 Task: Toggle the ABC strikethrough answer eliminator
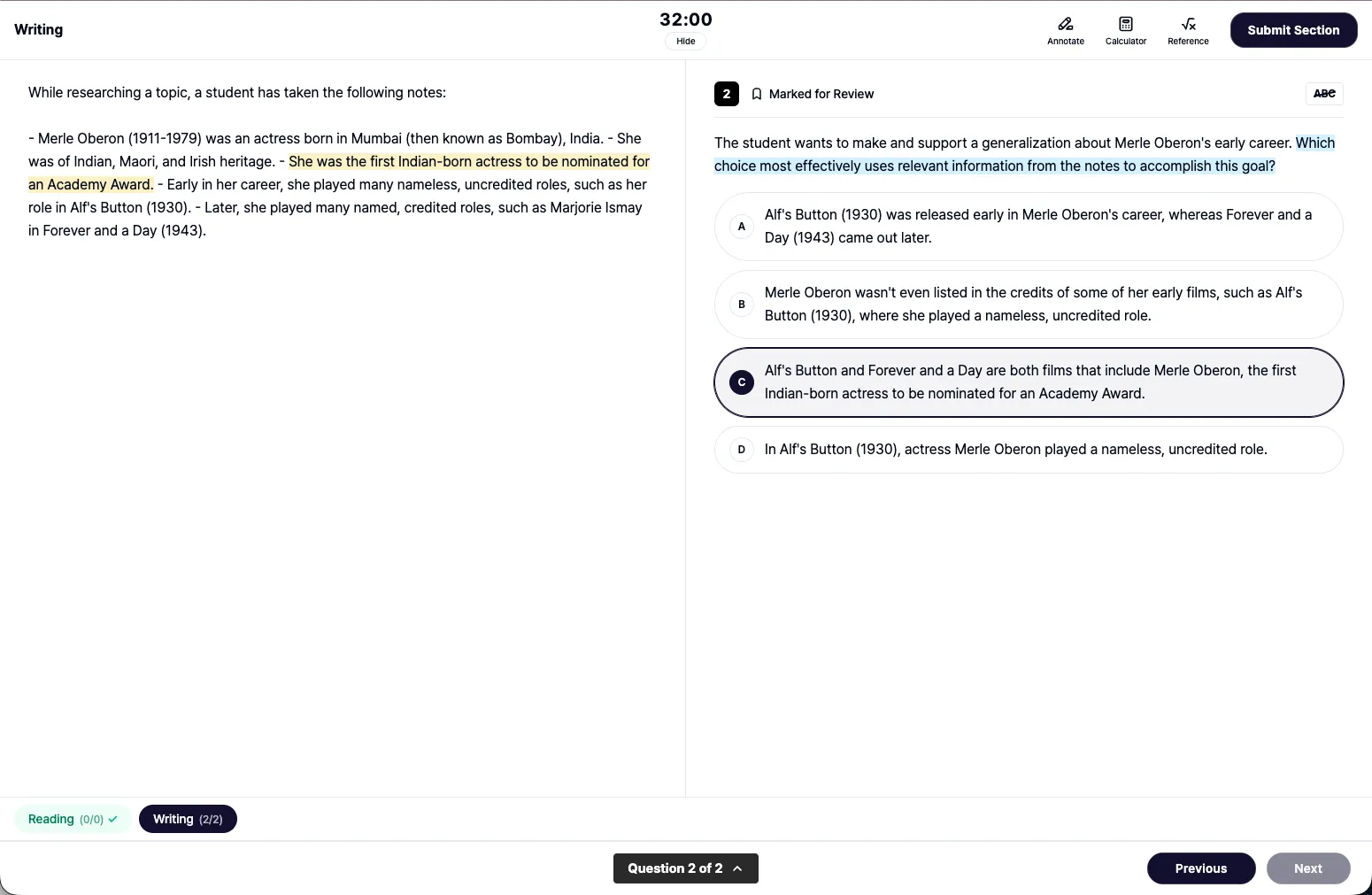(x=1324, y=94)
